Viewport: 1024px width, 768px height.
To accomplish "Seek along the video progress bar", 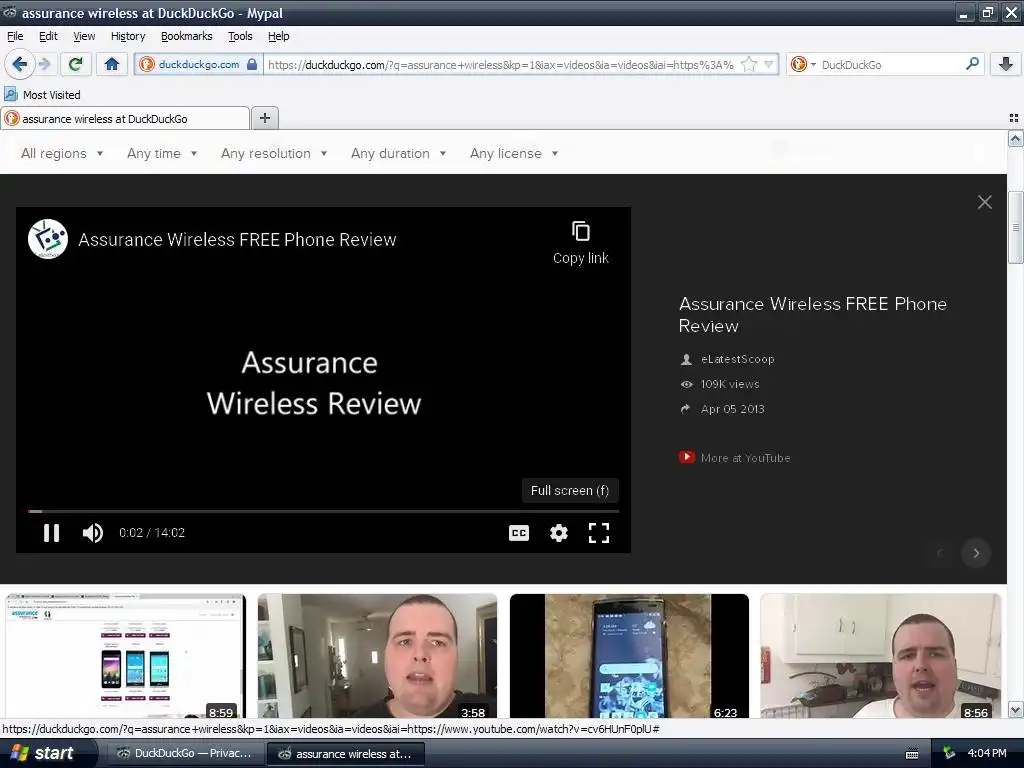I will click(323, 511).
